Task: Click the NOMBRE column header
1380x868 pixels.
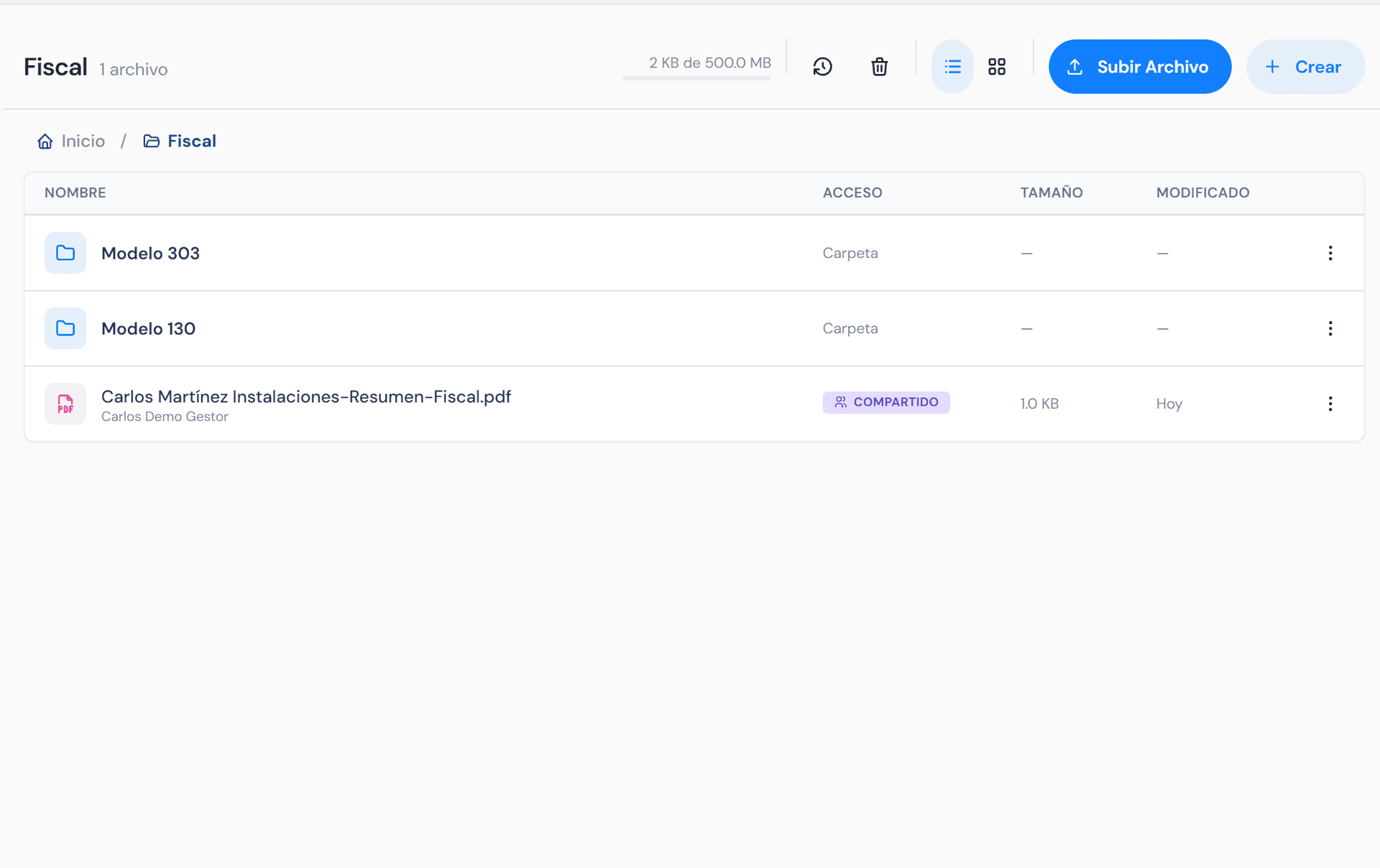Action: [75, 193]
